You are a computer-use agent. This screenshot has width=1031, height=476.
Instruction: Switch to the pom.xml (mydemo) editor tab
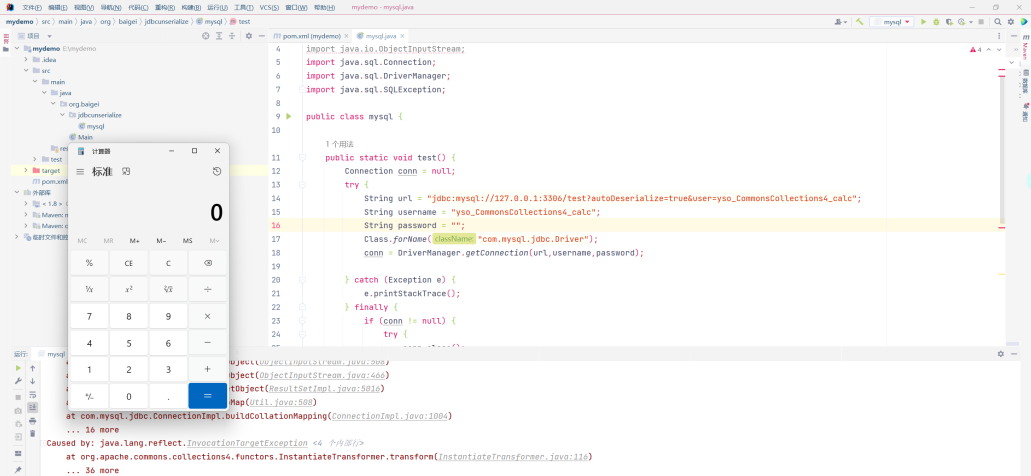[311, 35]
